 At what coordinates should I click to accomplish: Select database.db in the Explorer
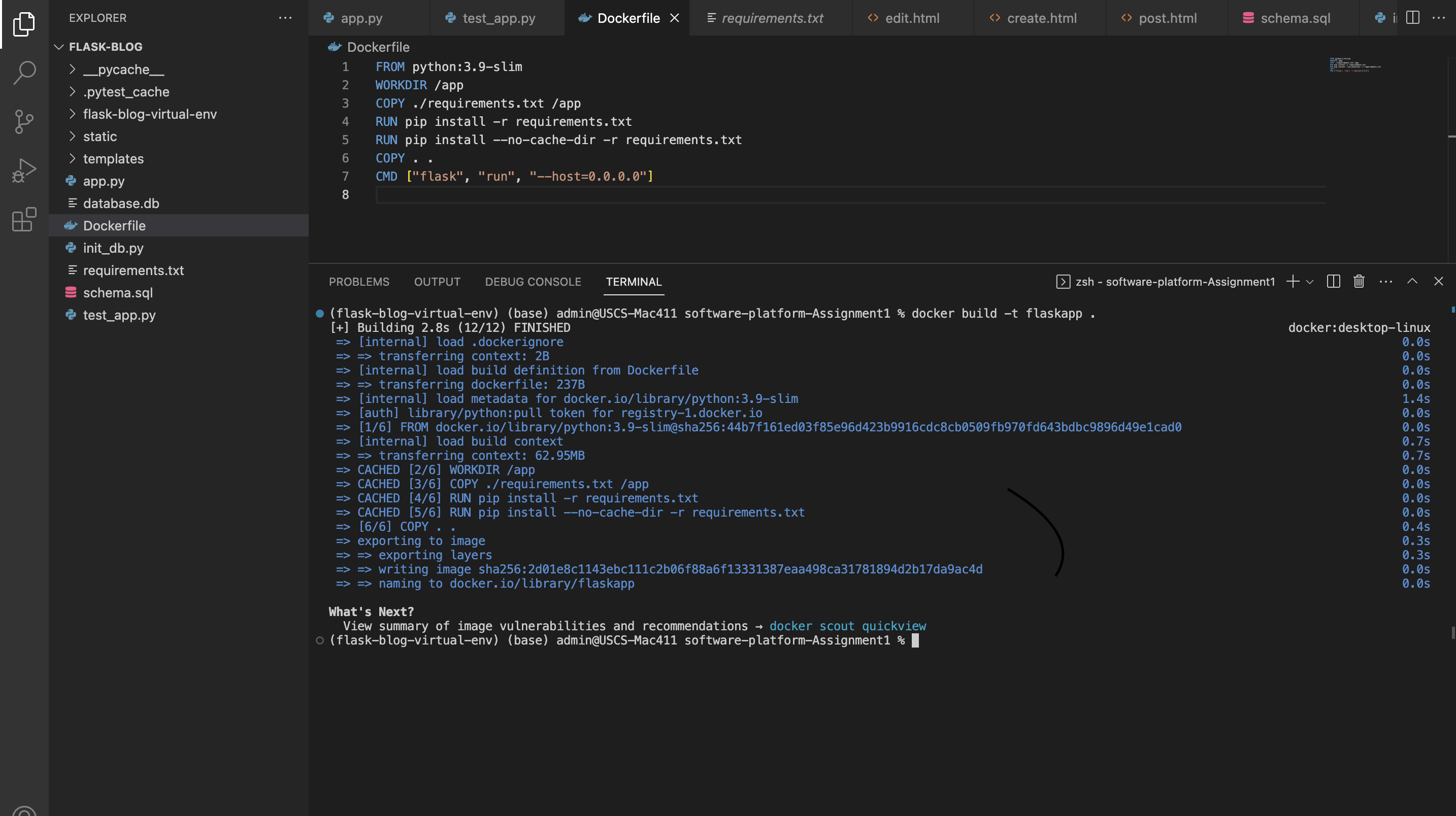coord(121,203)
